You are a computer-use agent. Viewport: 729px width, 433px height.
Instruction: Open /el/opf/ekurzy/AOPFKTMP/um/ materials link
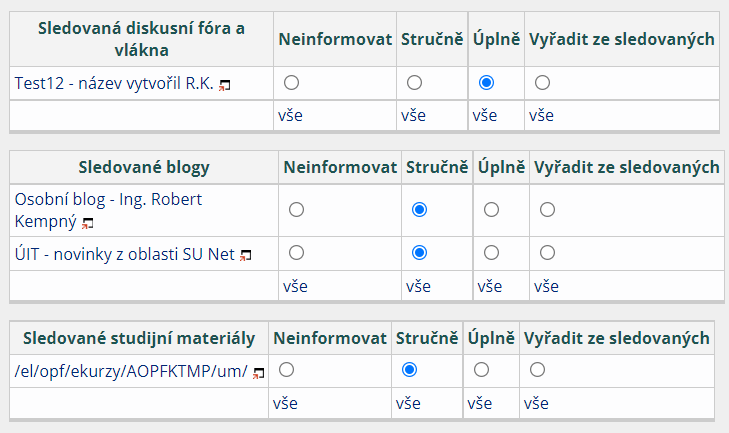click(x=131, y=371)
